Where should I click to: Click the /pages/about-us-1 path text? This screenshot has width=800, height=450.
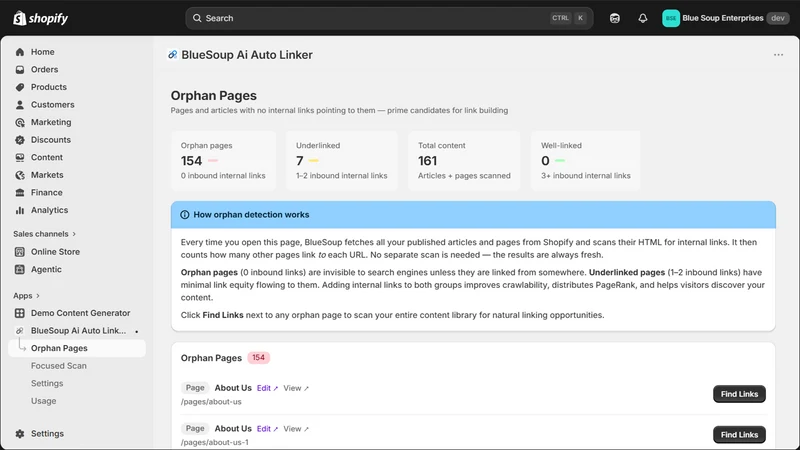coord(215,442)
